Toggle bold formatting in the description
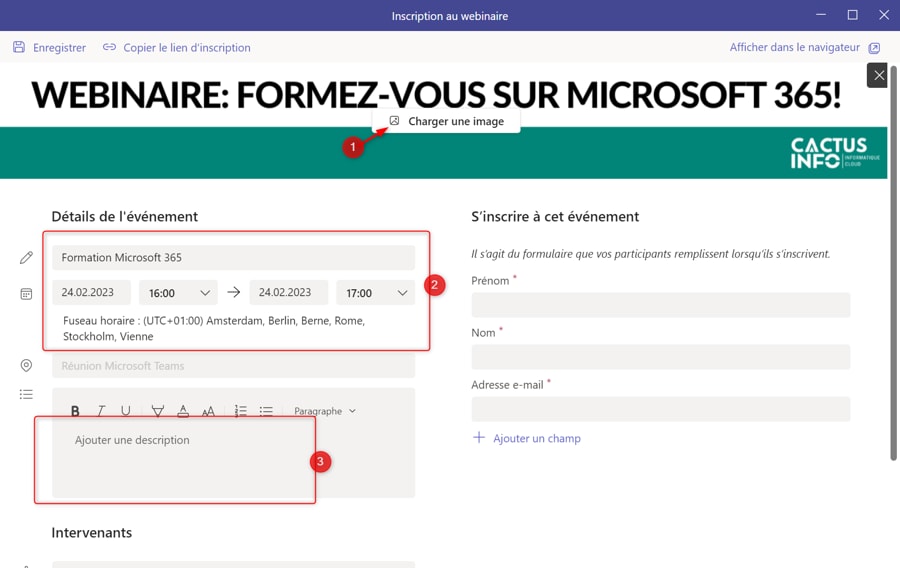 75,411
